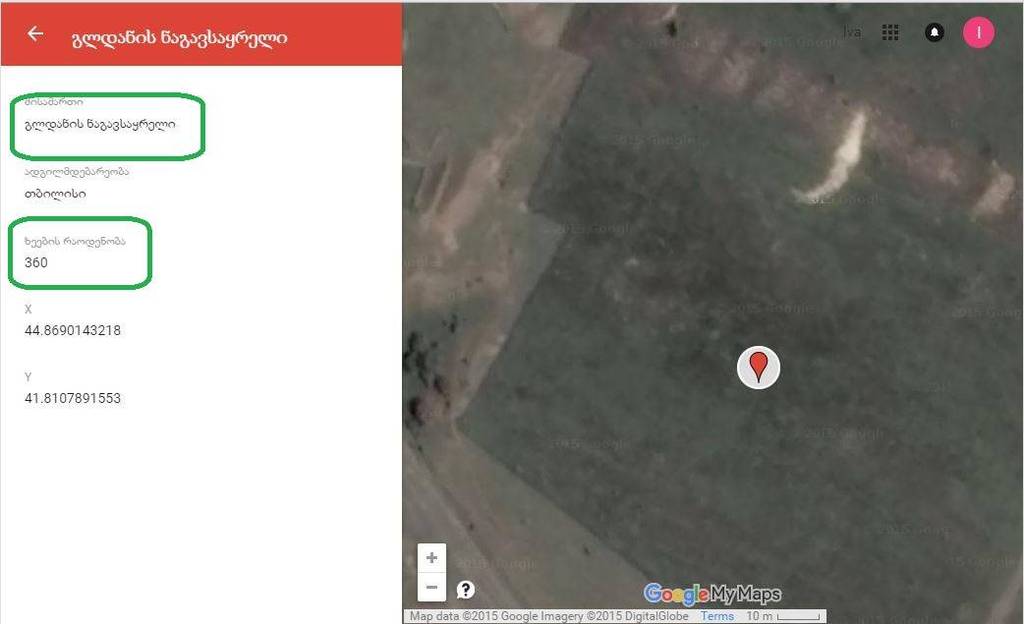Image resolution: width=1024 pixels, height=624 pixels.
Task: Click the red header title text
Action: coord(179,38)
